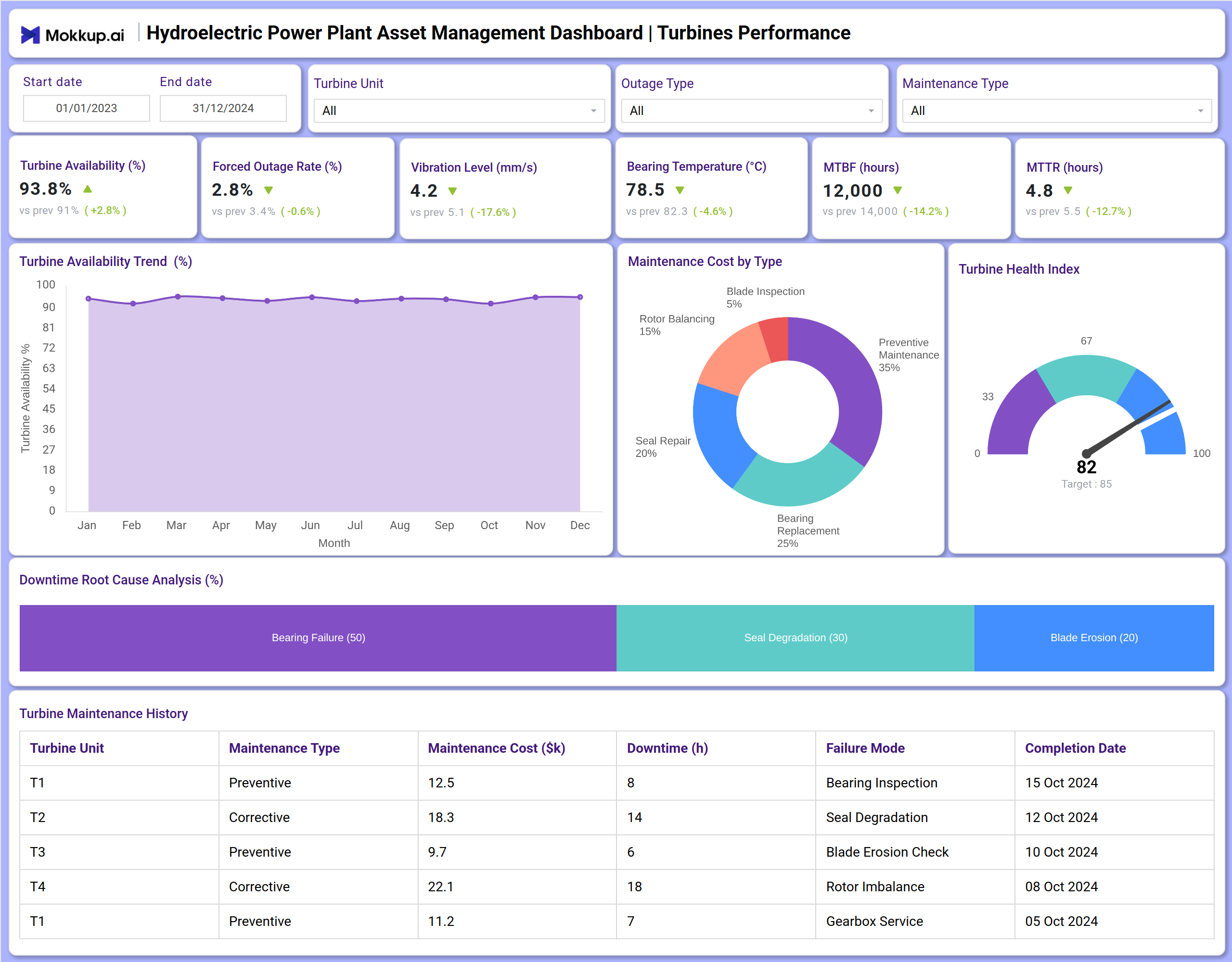Click the Downtime Root Cause Analysis title

121,580
